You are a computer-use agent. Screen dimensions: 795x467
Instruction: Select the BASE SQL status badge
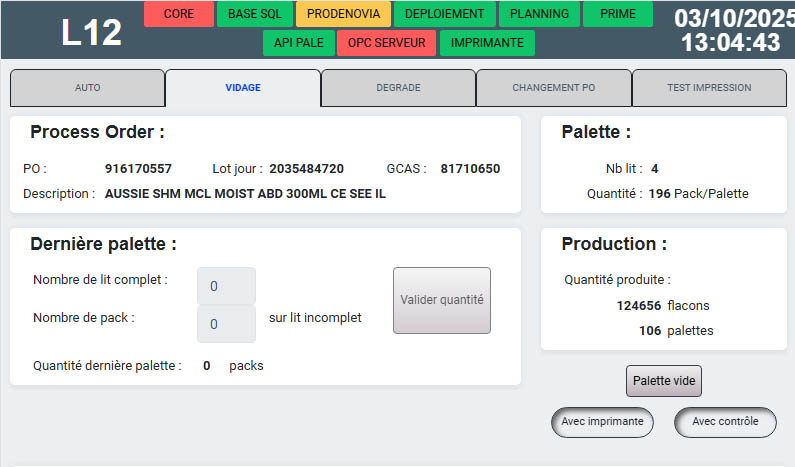[x=255, y=14]
